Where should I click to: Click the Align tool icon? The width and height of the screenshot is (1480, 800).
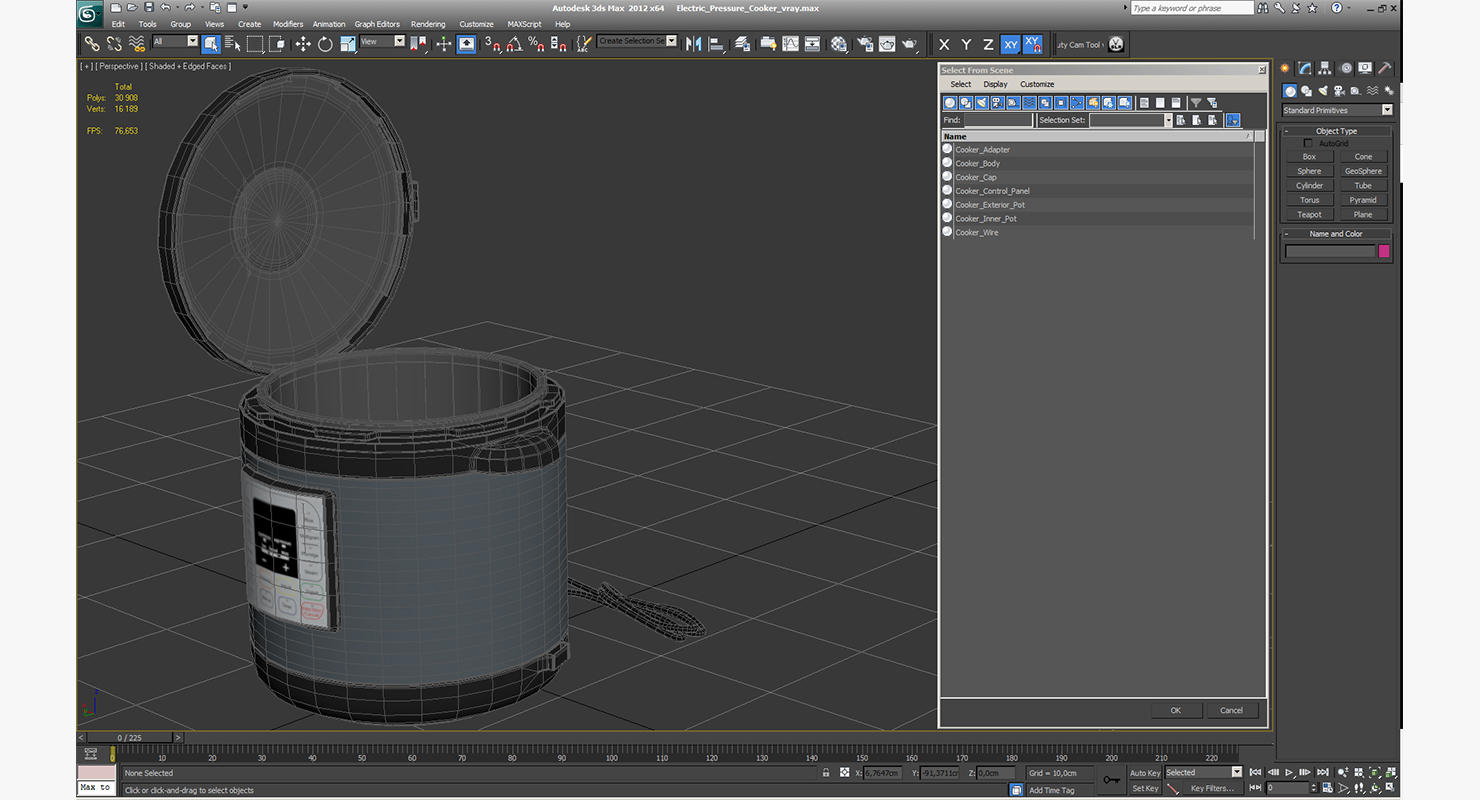[x=716, y=44]
